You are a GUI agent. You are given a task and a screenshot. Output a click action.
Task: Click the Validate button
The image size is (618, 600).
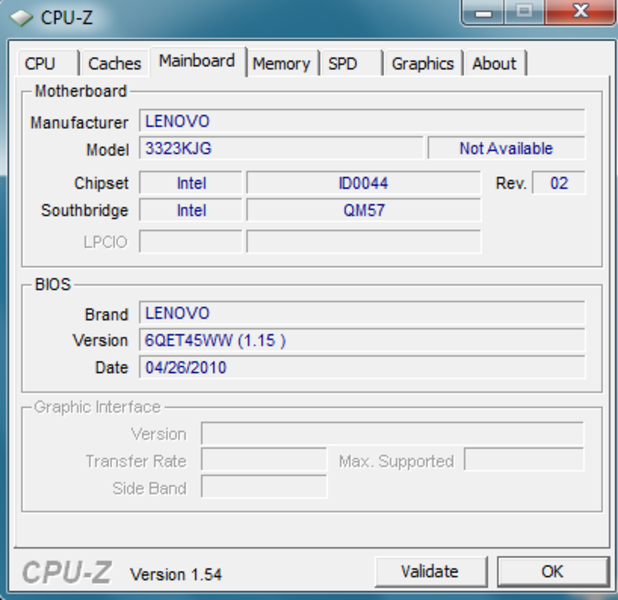[x=431, y=571]
